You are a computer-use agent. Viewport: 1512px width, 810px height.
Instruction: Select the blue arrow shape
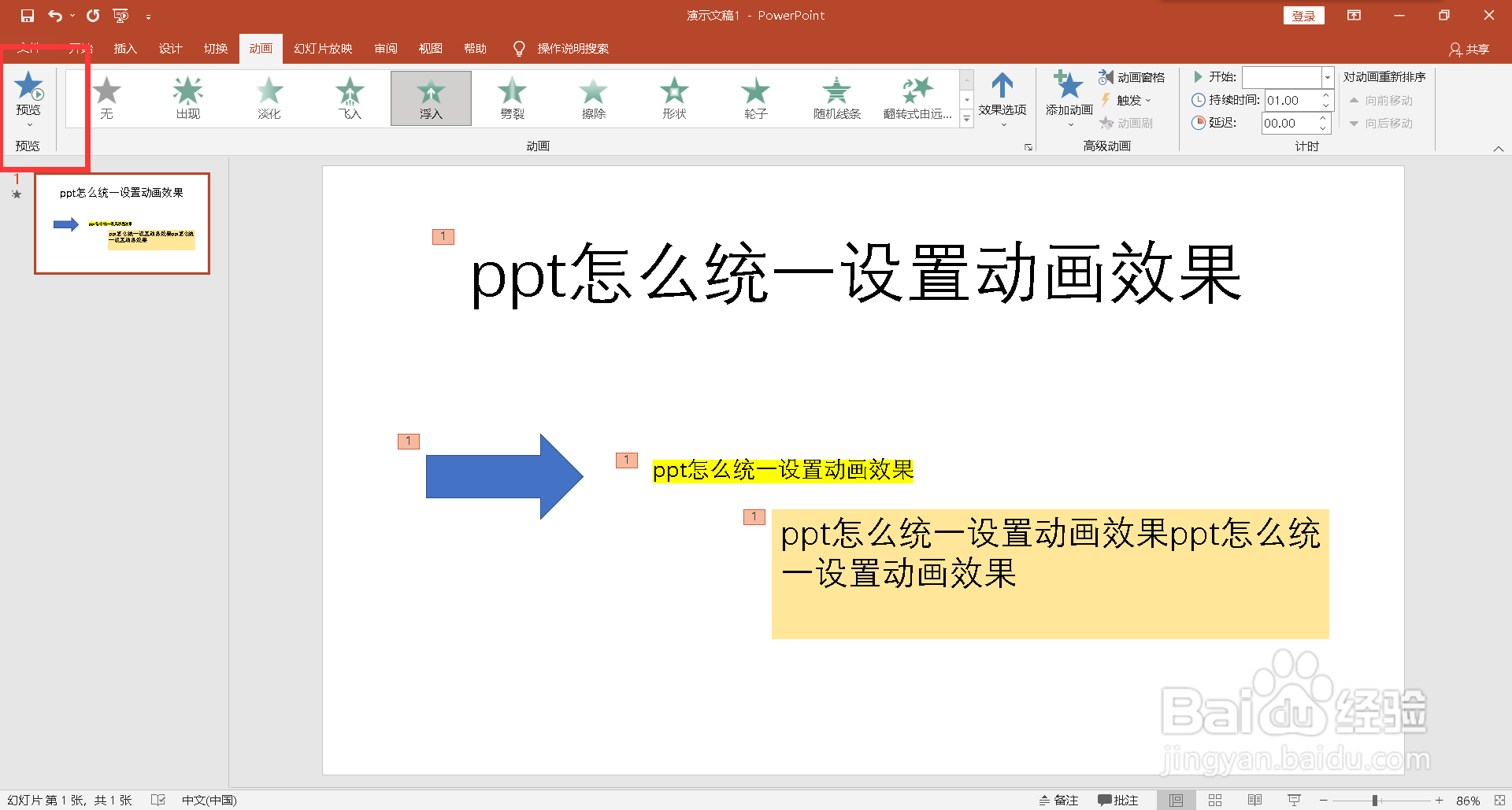[x=504, y=476]
